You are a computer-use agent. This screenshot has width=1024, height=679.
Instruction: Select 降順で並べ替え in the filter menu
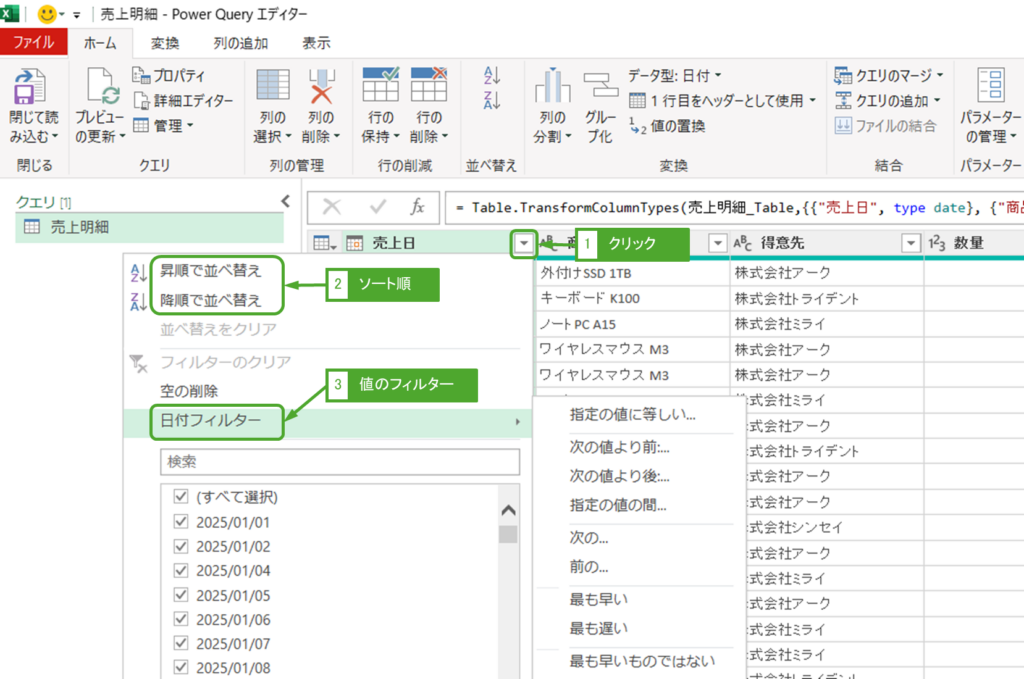coord(210,300)
